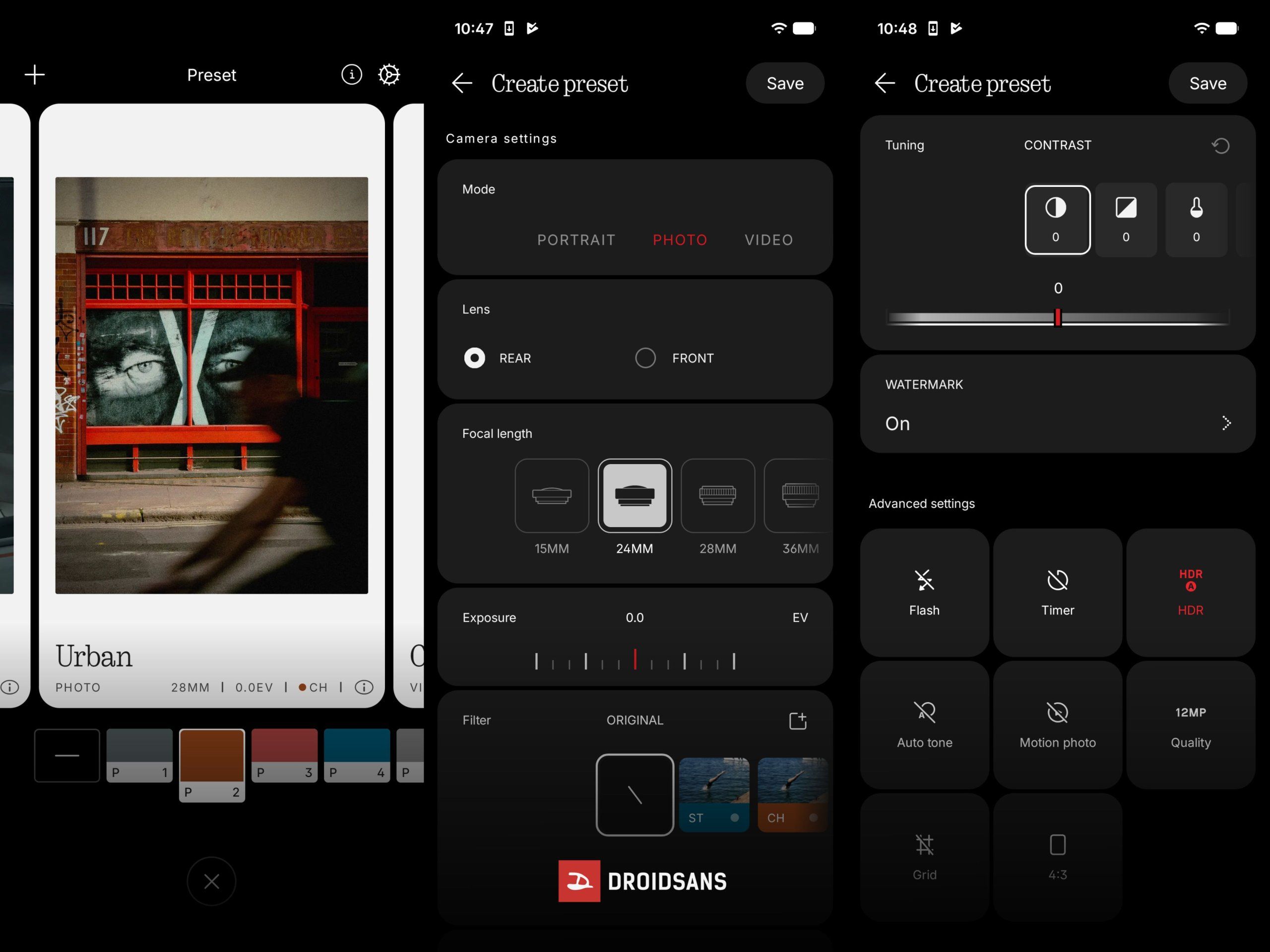1270x952 pixels.
Task: Tap the info icon beside Preset title
Action: pyautogui.click(x=351, y=74)
